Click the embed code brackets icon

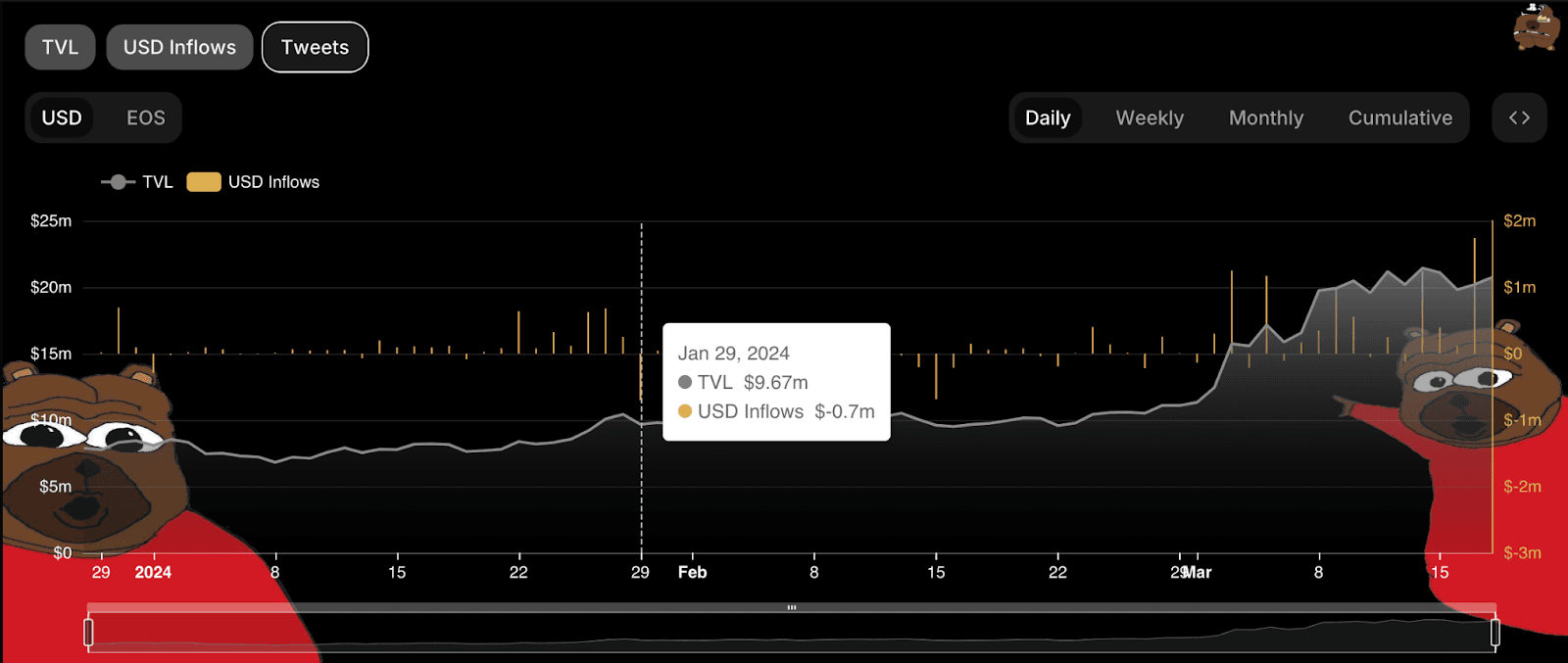(1519, 118)
